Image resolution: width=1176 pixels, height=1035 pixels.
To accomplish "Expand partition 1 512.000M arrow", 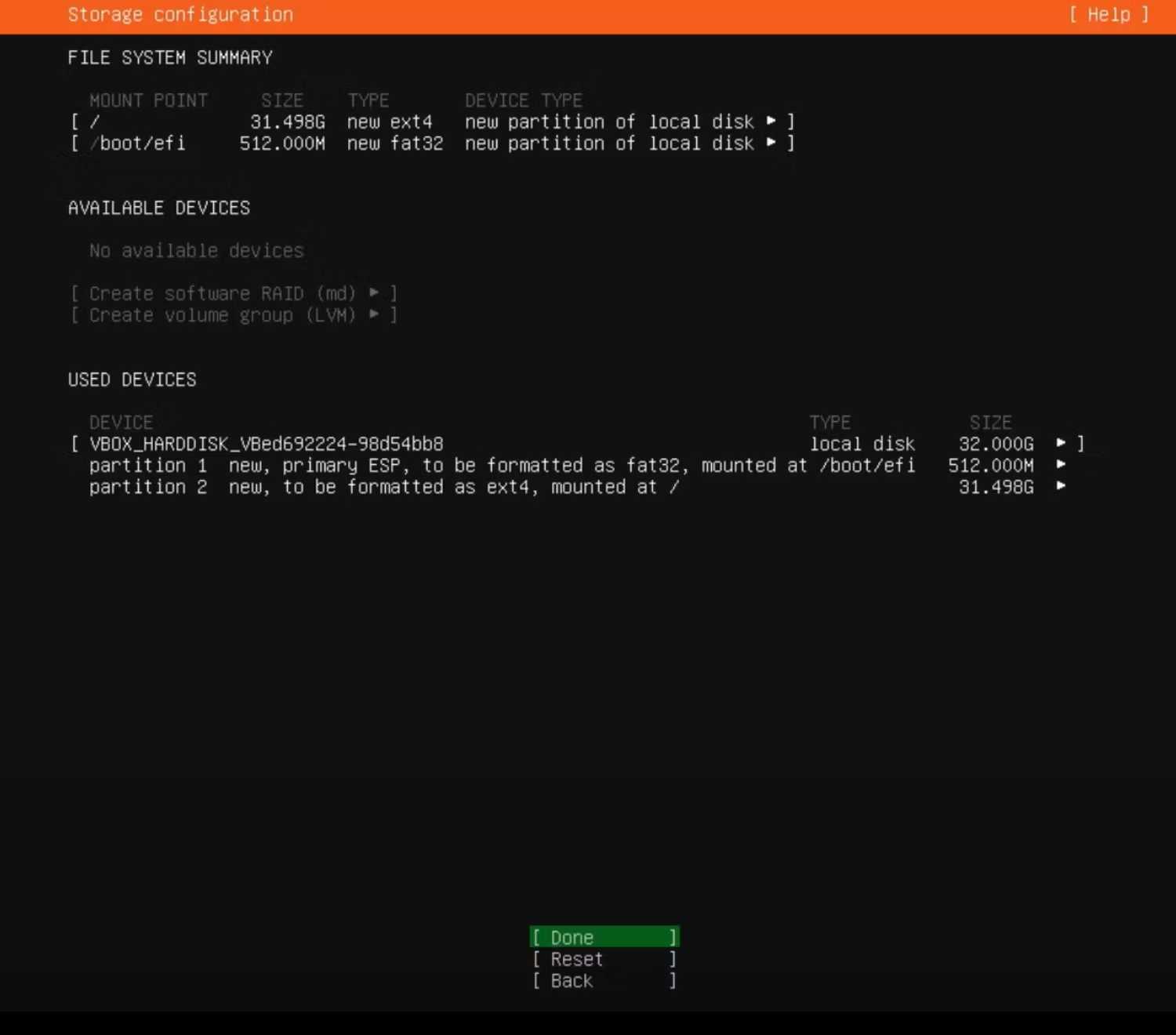I will click(x=1061, y=464).
